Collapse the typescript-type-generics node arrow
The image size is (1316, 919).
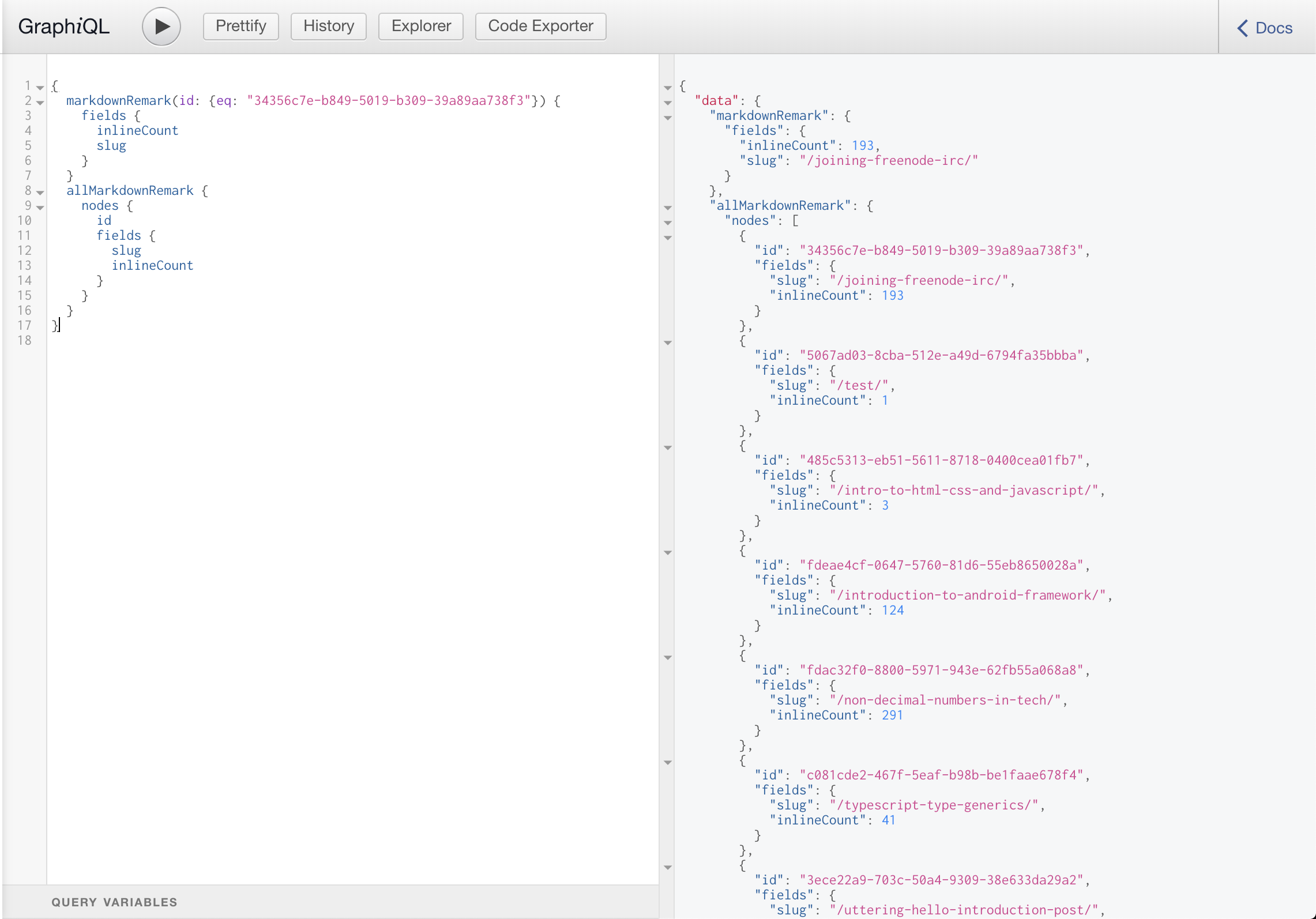[x=668, y=762]
